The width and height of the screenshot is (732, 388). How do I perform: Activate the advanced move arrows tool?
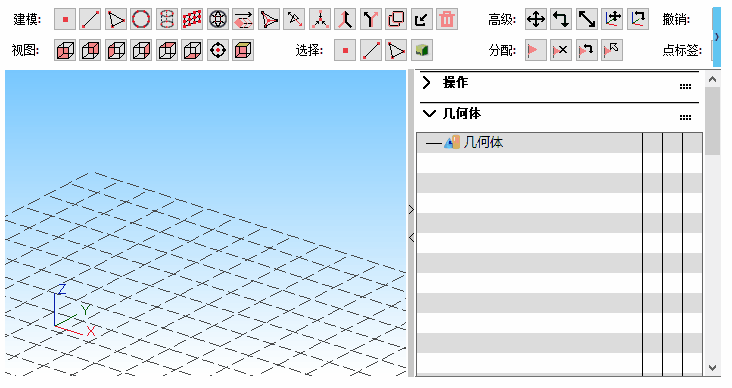pos(536,20)
